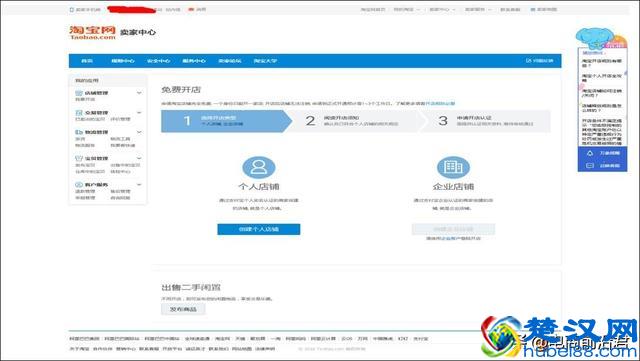640x361 pixels.
Task: Click the first question in the assistant panel
Action: pyautogui.click(x=602, y=63)
